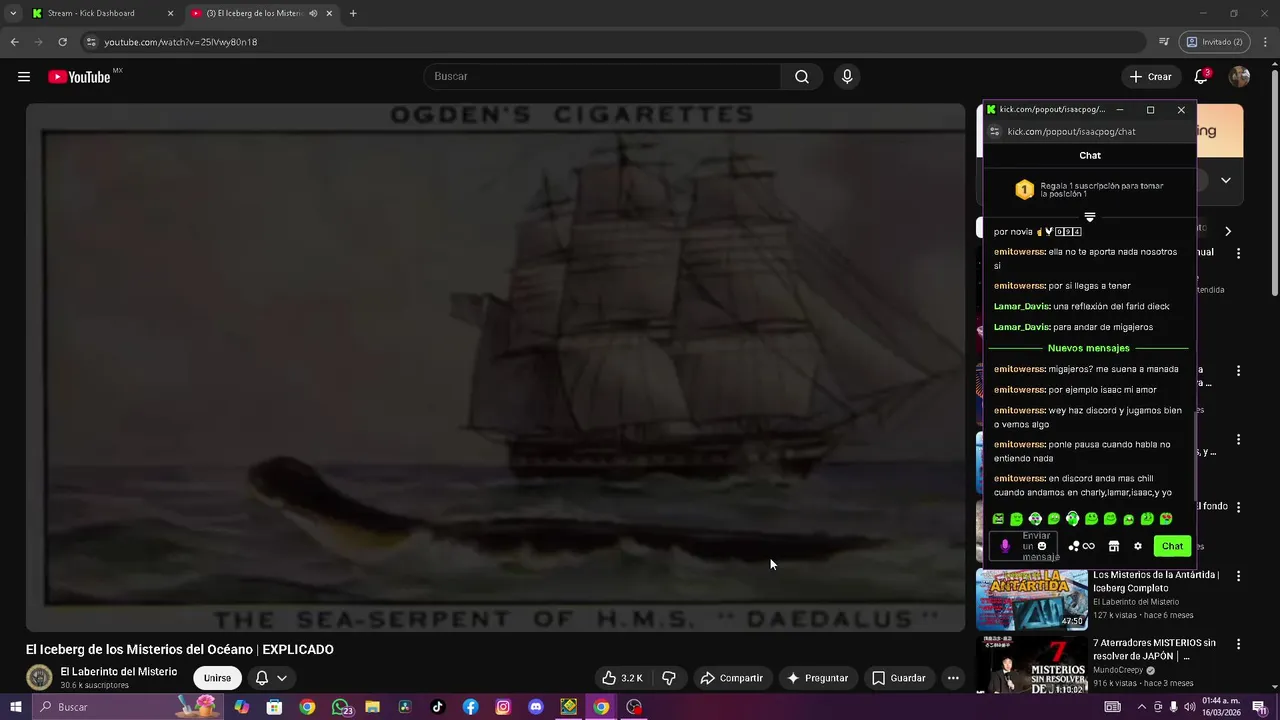
Task: Go to YouTube home via the logo
Action: pyautogui.click(x=79, y=77)
